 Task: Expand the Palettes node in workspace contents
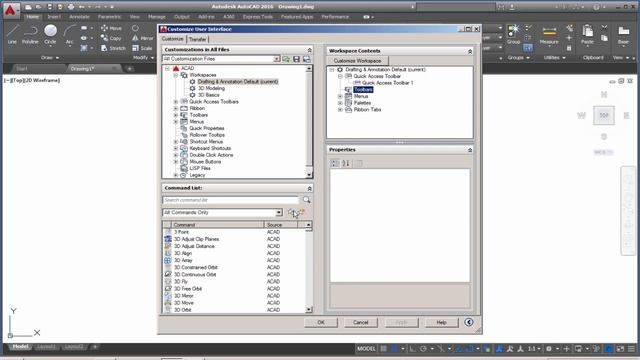point(340,103)
